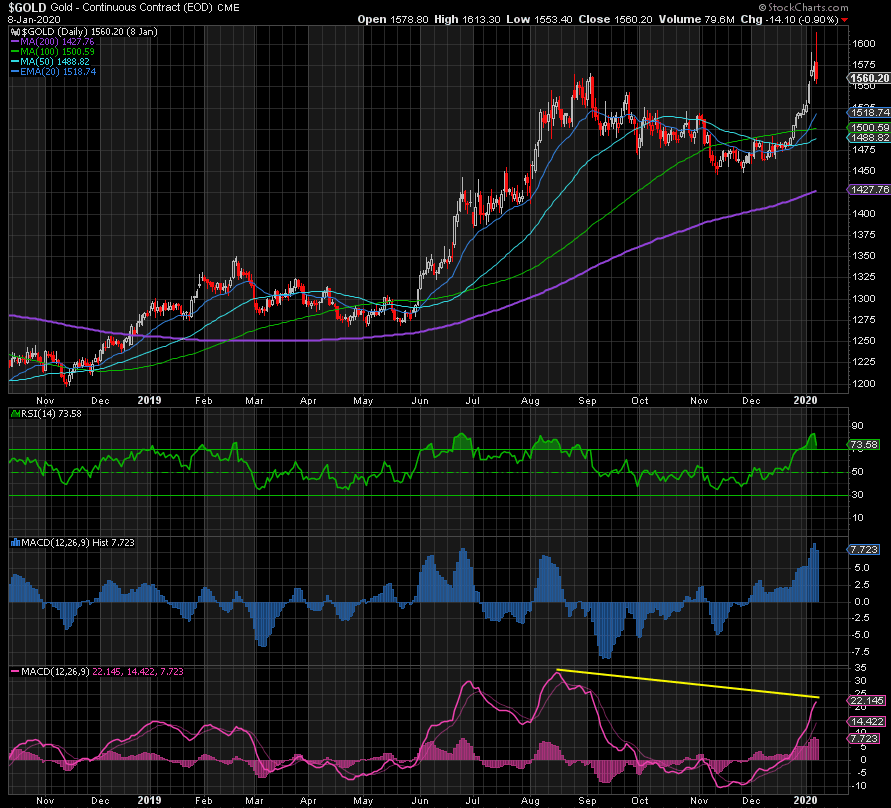Click the 1250 price axis label
The height and width of the screenshot is (808, 891).
[864, 341]
